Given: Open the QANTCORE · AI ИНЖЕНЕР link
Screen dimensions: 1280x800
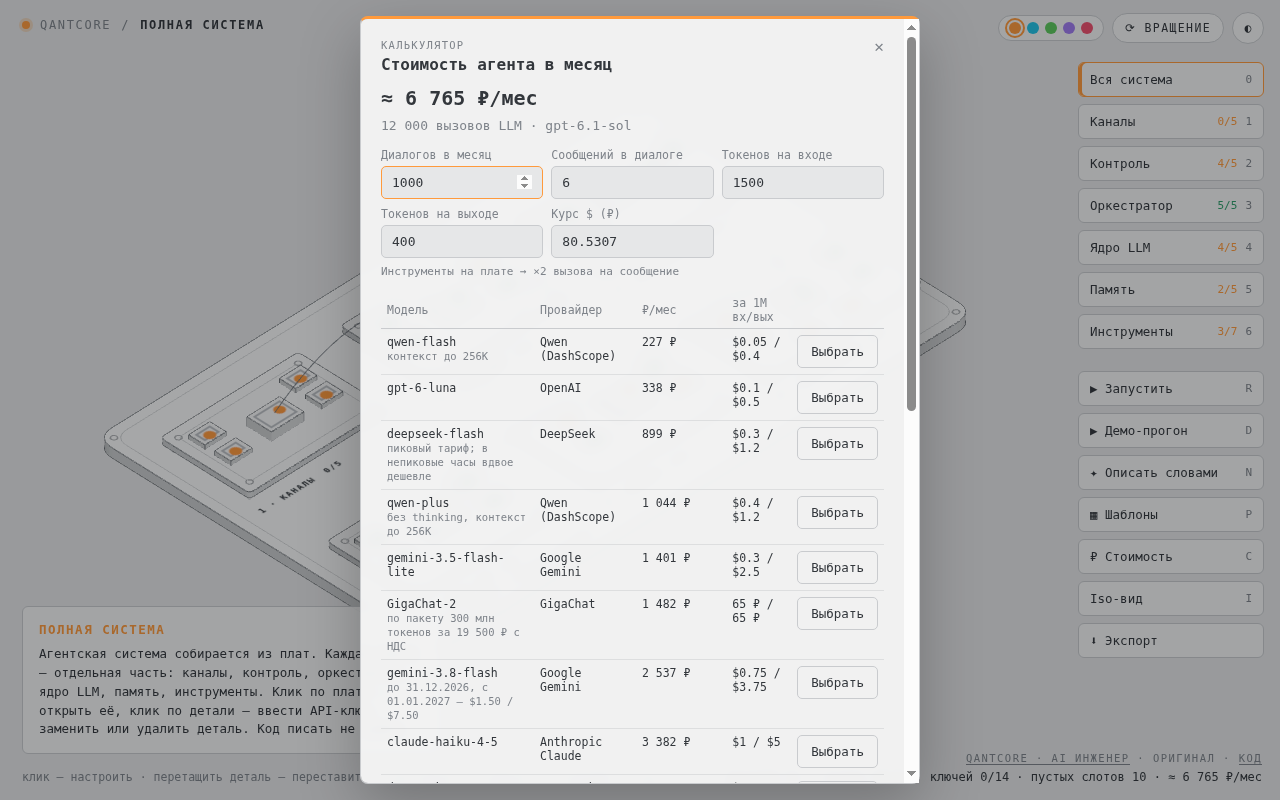Looking at the screenshot, I should pyautogui.click(x=1047, y=759).
